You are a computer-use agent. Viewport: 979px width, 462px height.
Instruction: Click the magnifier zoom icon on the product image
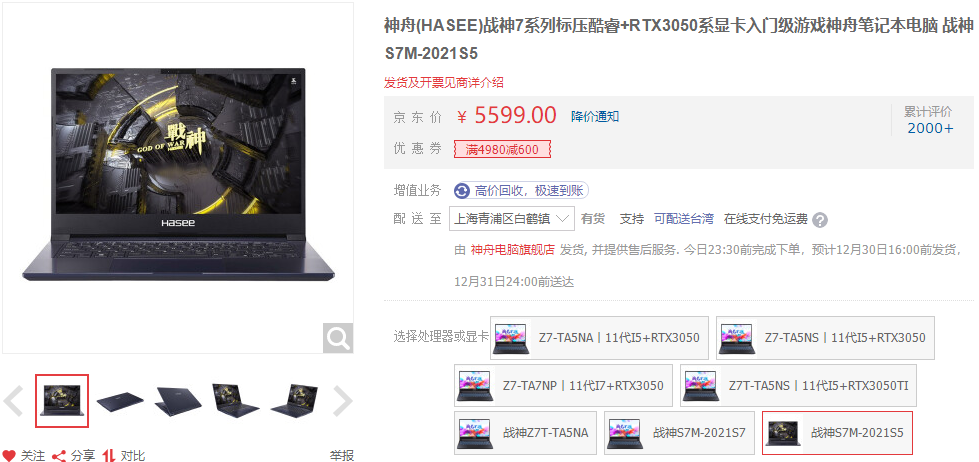click(338, 338)
